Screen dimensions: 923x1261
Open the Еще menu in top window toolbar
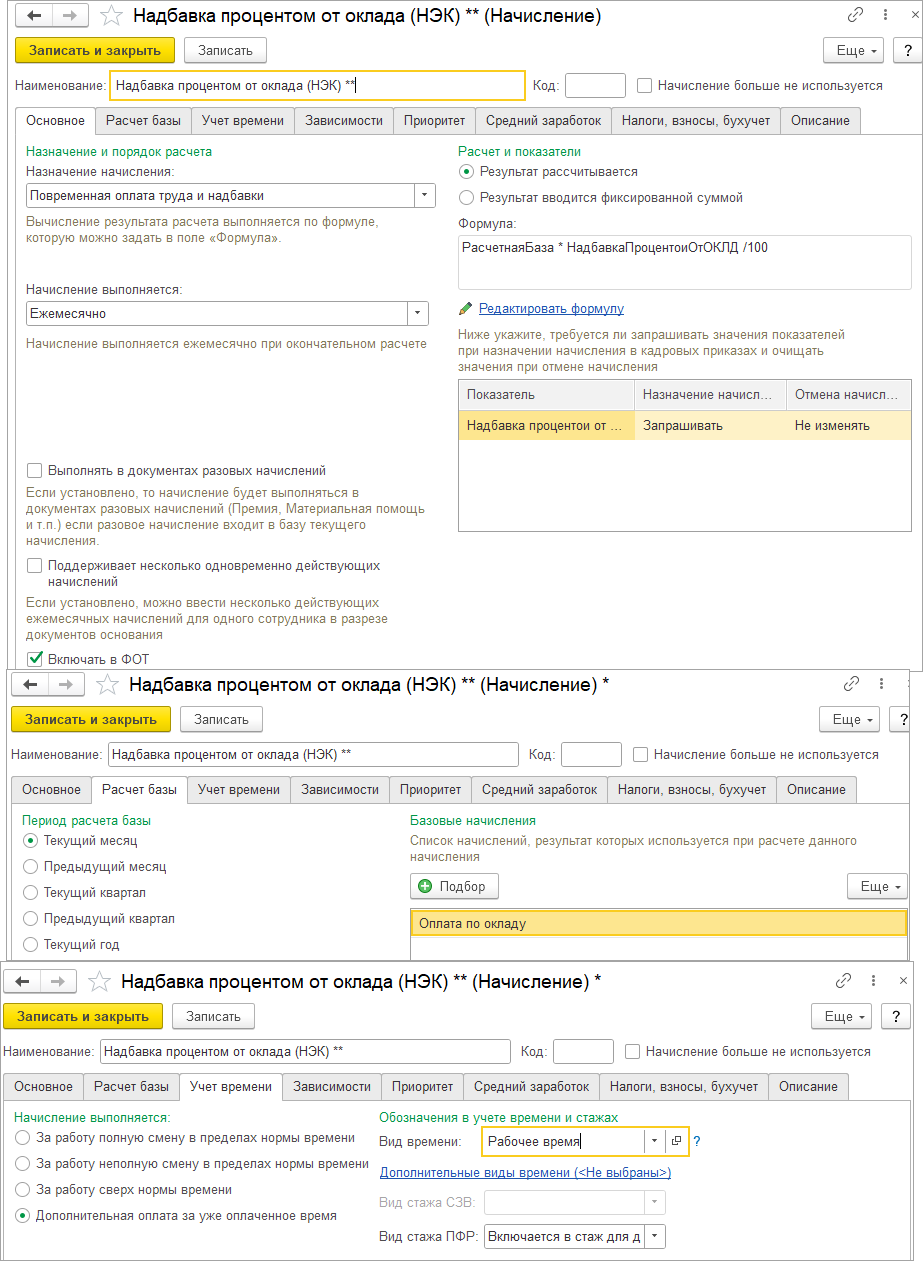(852, 51)
